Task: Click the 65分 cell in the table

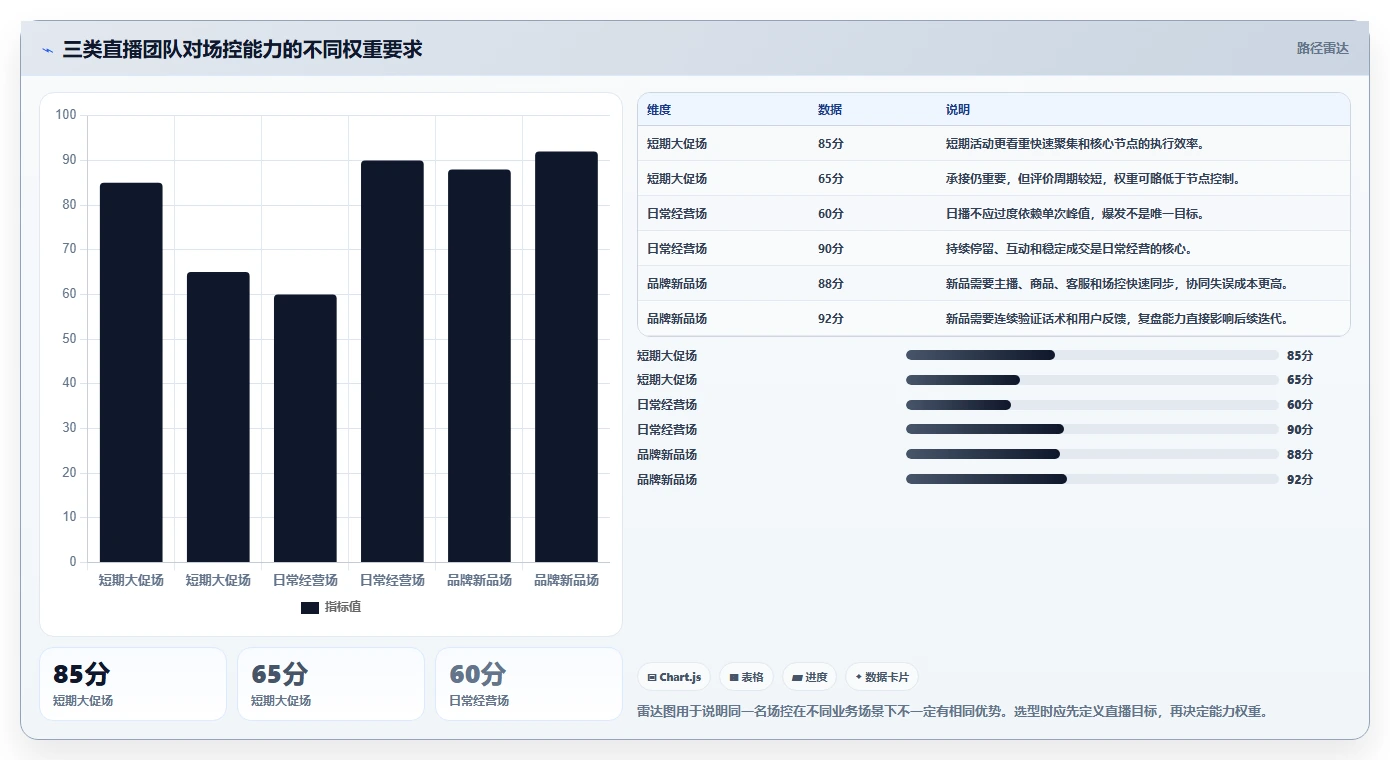Action: pos(831,179)
